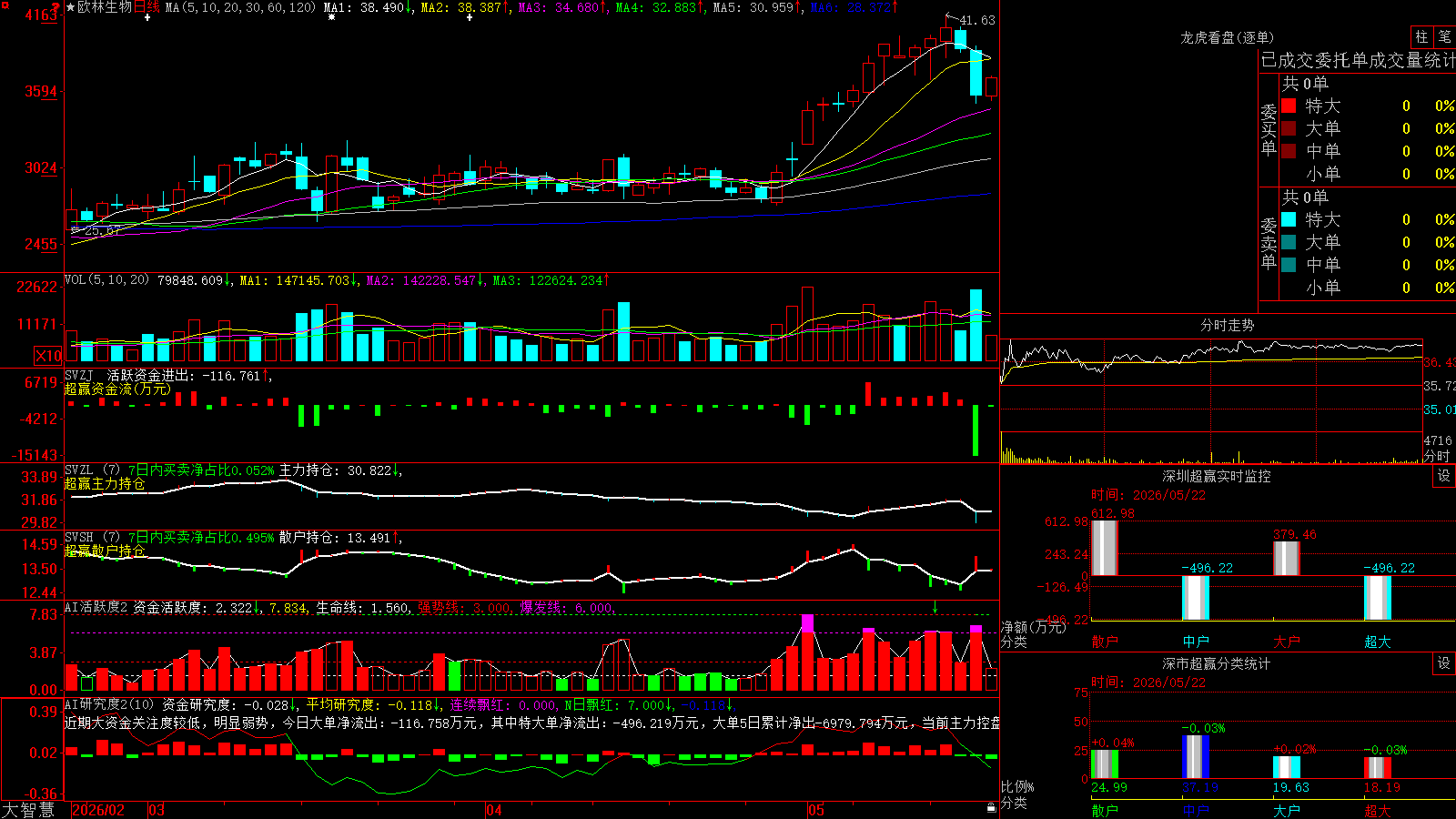This screenshot has height=819, width=1456.
Task: Click the green 散户 bar showing 24.99
Action: [x=1105, y=764]
